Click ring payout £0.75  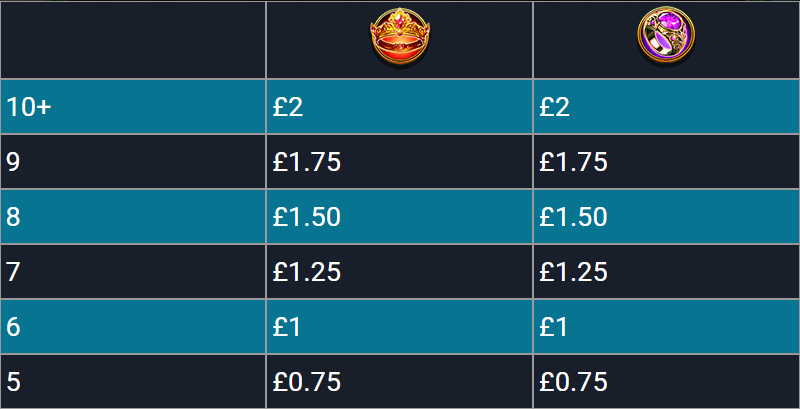click(x=573, y=382)
